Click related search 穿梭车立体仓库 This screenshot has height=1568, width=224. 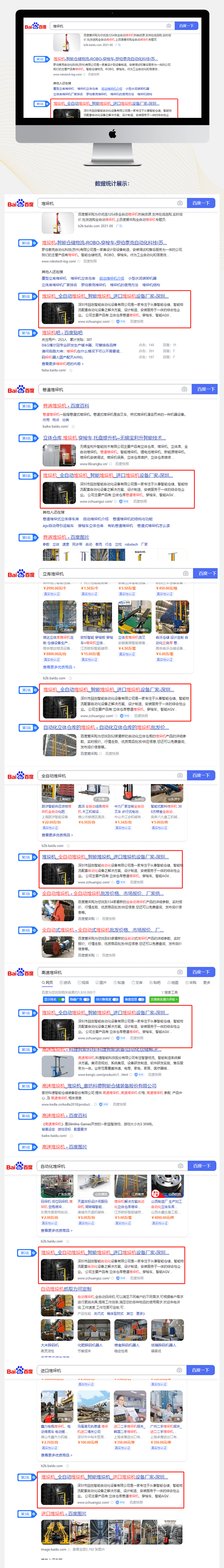click(x=90, y=526)
